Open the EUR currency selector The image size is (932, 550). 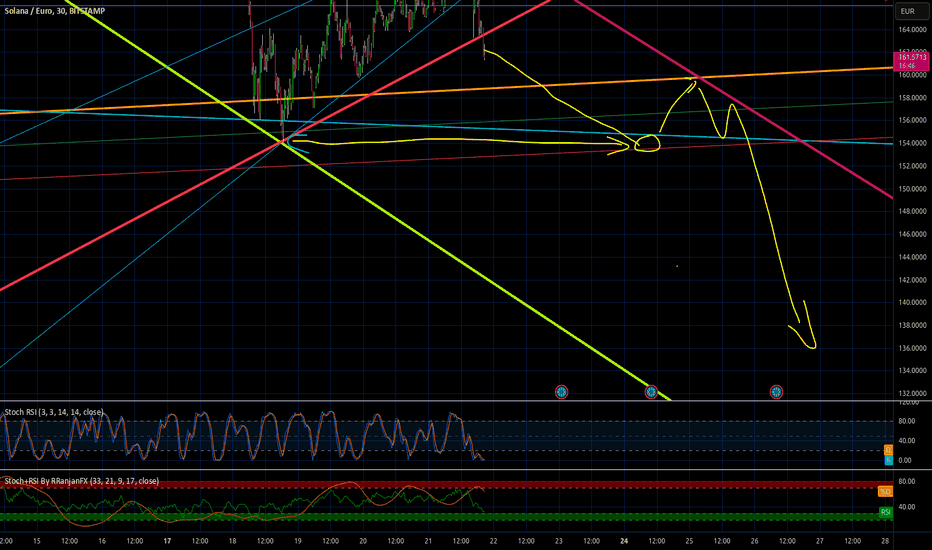point(908,11)
